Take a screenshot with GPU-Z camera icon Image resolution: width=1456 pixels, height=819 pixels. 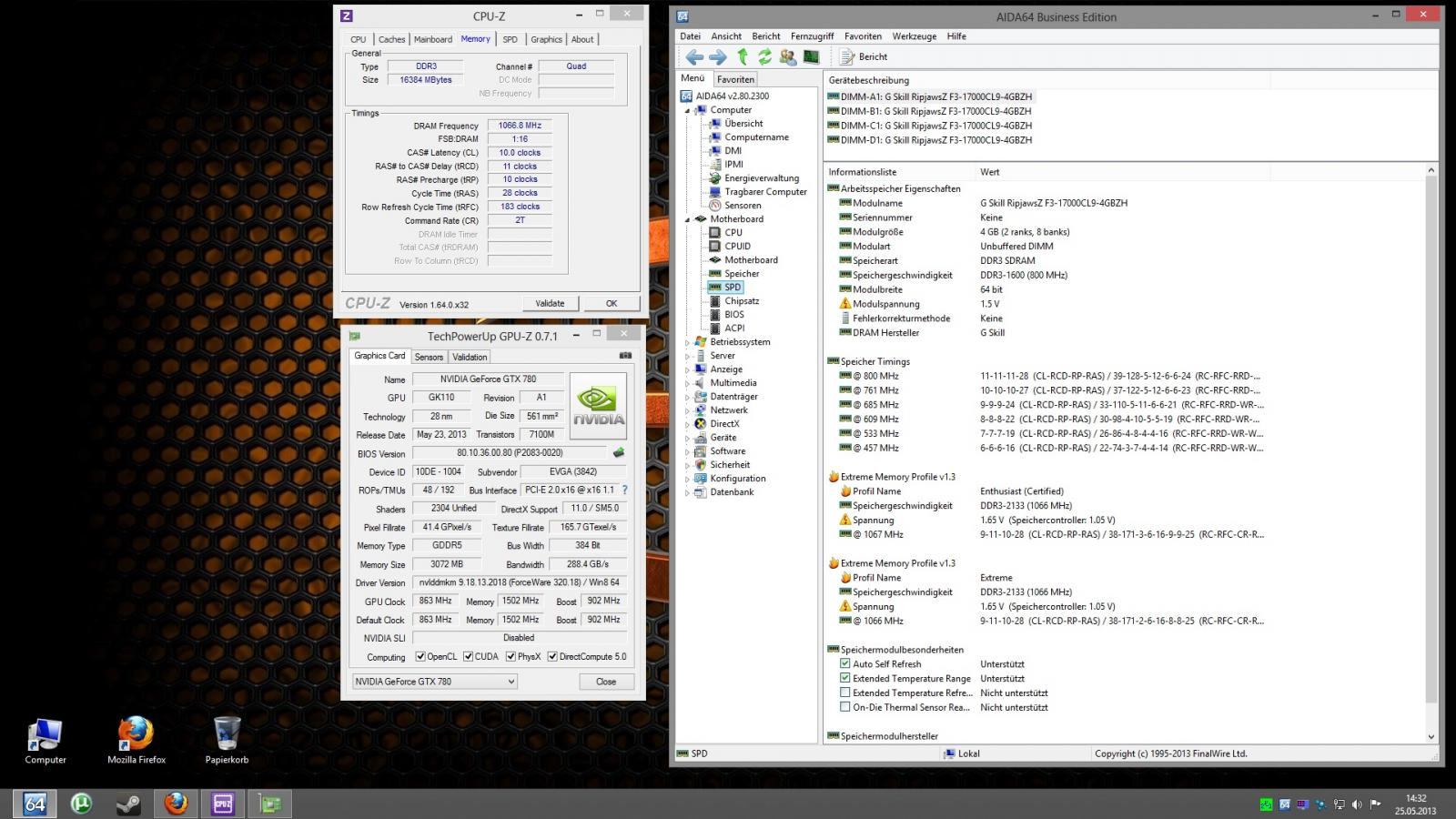[x=625, y=356]
